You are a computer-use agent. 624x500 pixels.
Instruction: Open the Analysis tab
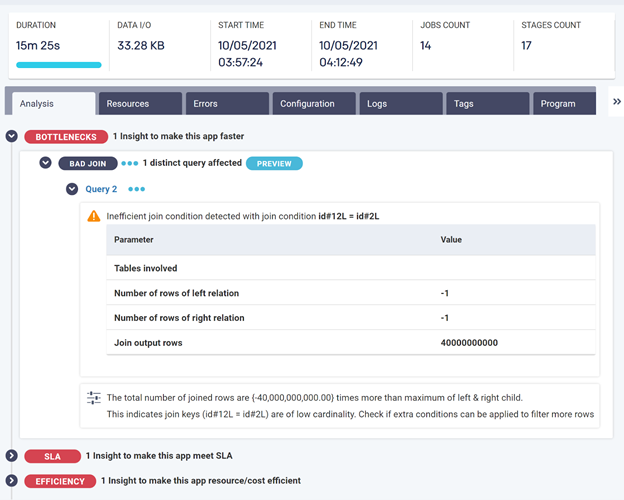[x=54, y=104]
